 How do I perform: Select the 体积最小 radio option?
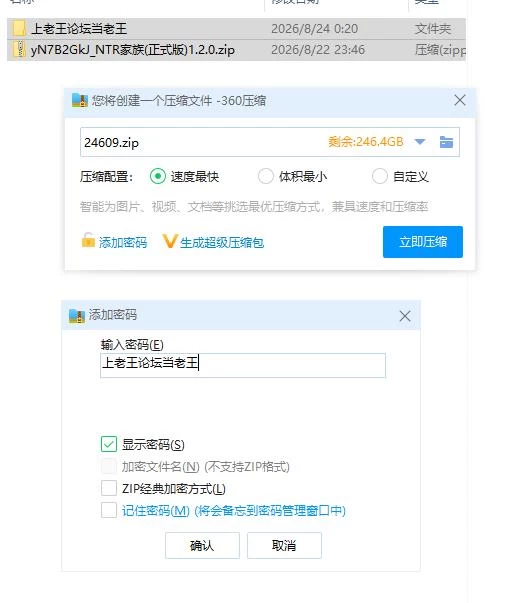click(265, 177)
